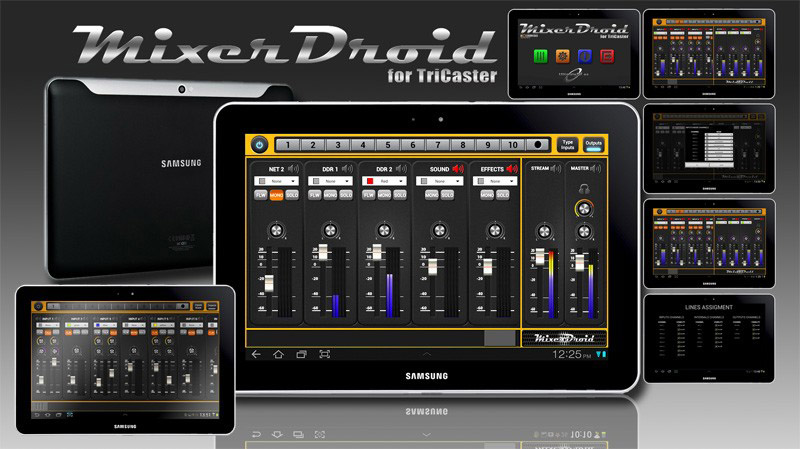Open the SOUND color dropdown
Viewport: 800px width, 449px height.
(x=439, y=181)
